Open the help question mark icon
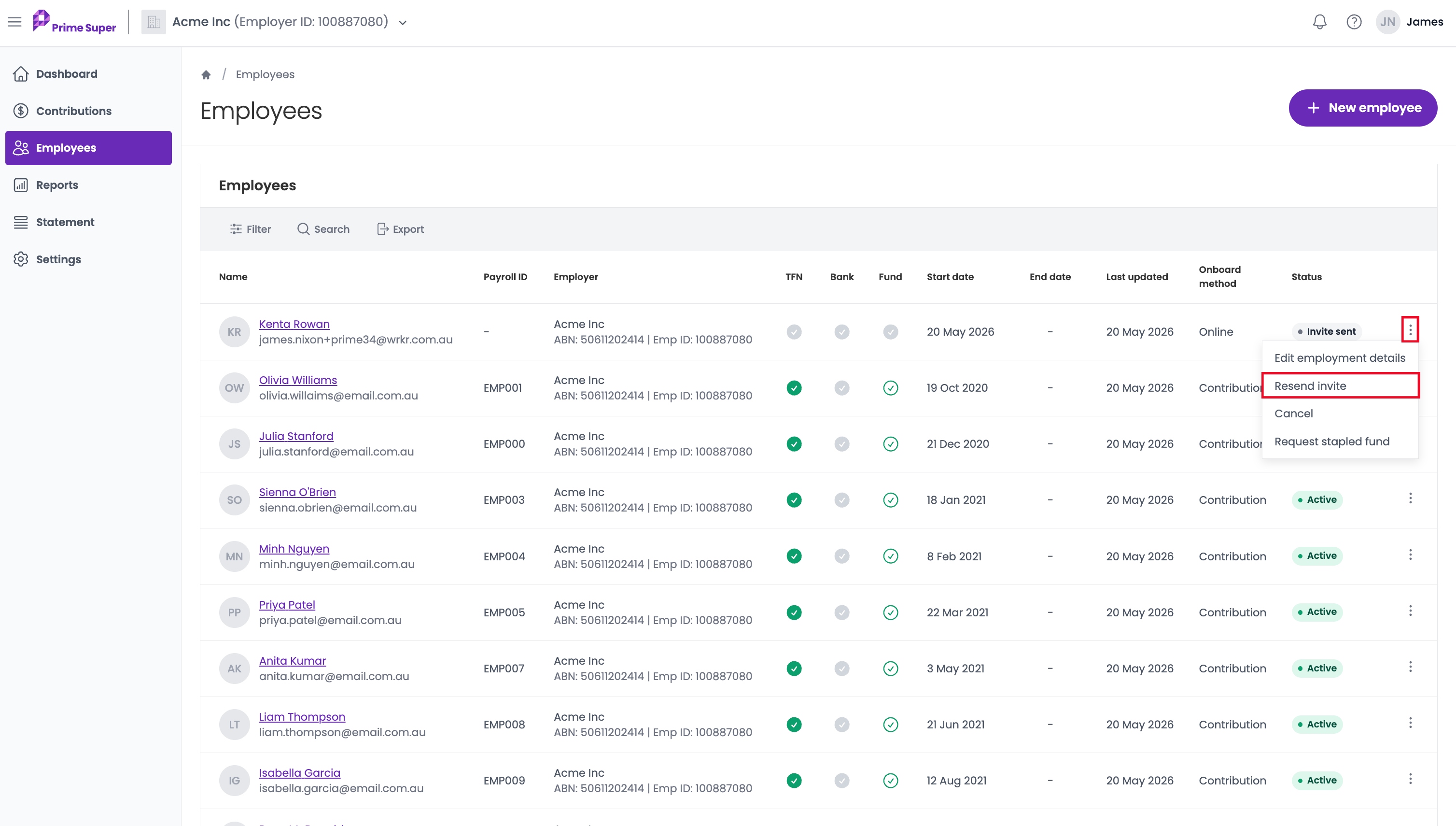The image size is (1456, 826). pos(1354,22)
